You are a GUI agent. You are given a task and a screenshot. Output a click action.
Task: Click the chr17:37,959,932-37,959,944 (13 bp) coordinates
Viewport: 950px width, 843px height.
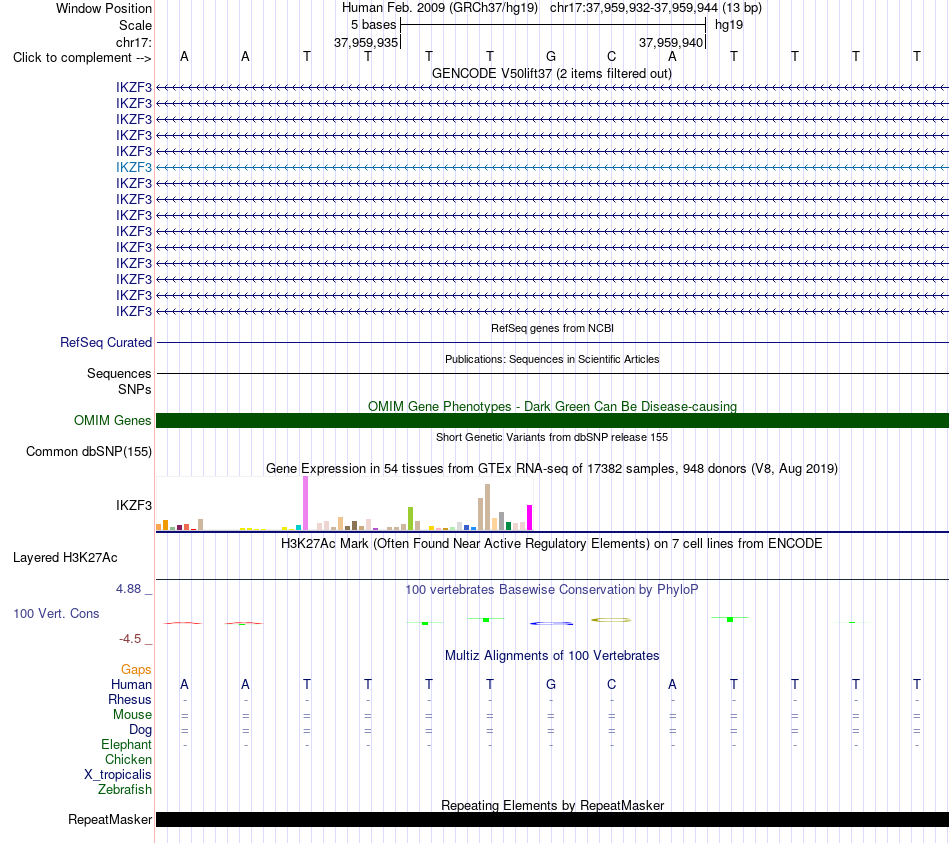656,8
